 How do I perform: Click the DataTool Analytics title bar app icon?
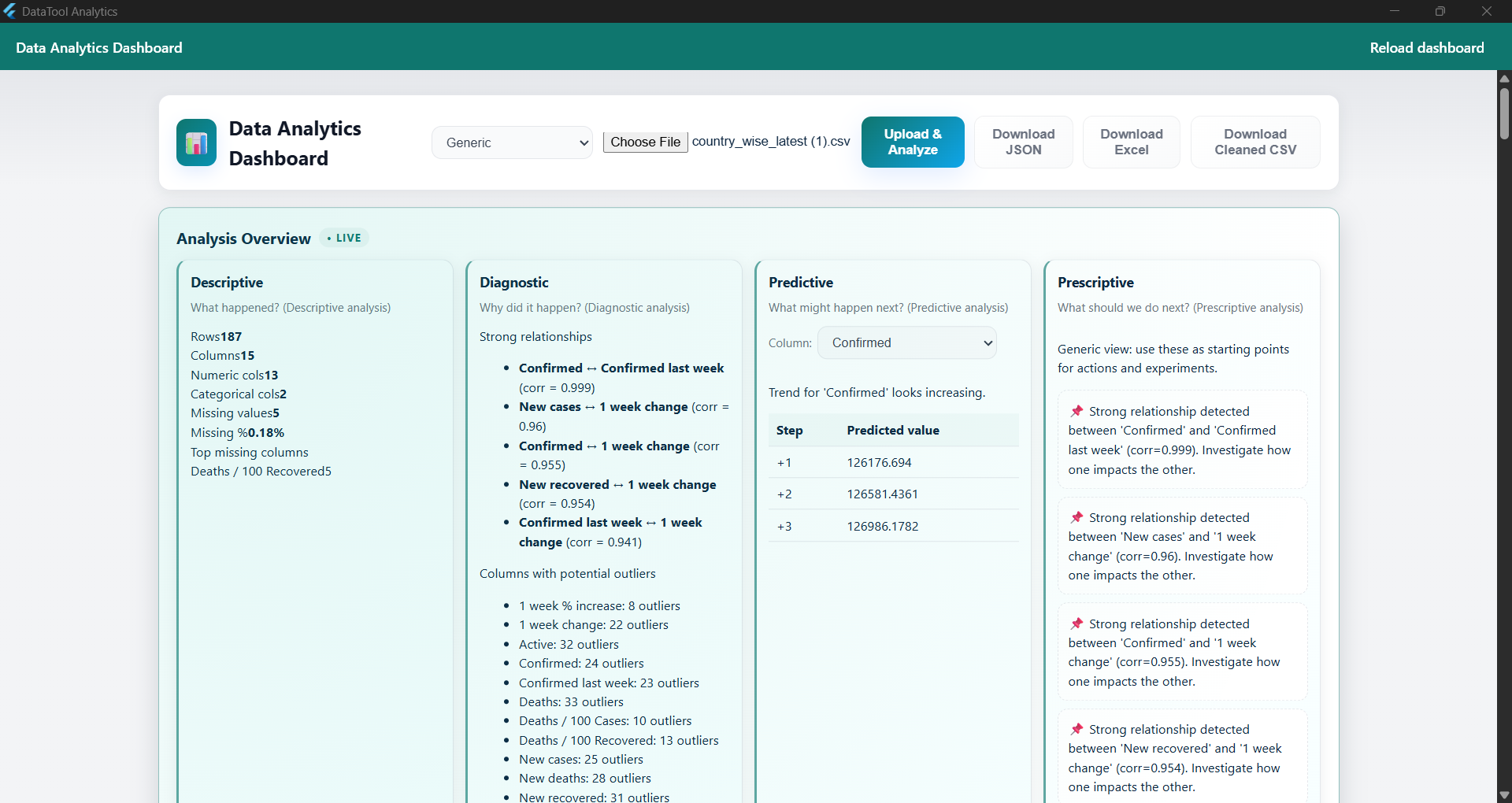9,11
